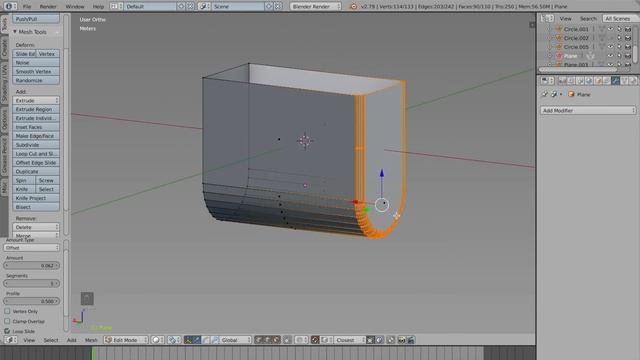Click the Bisect button
This screenshot has width=640, height=360.
36,207
